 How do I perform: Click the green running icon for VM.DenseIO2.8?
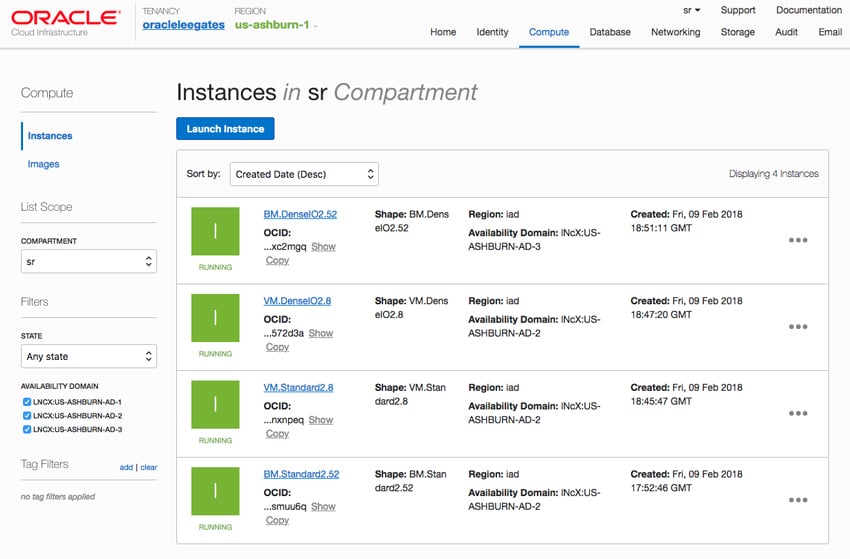215,318
